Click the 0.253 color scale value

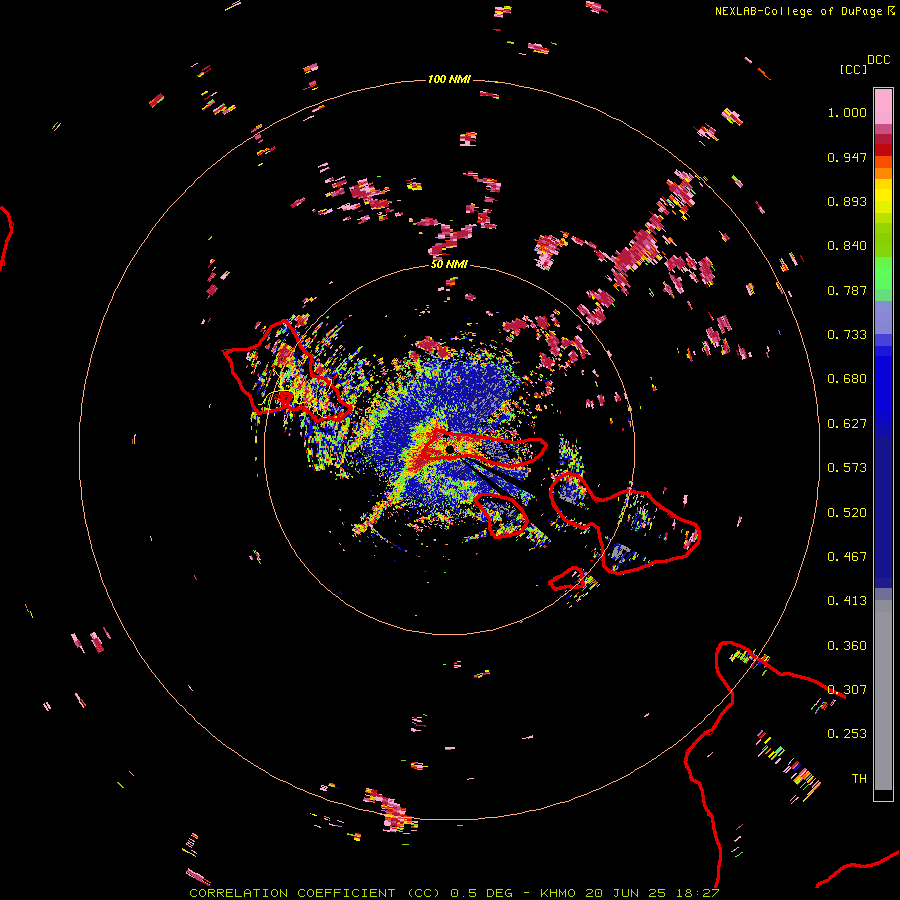pyautogui.click(x=847, y=734)
